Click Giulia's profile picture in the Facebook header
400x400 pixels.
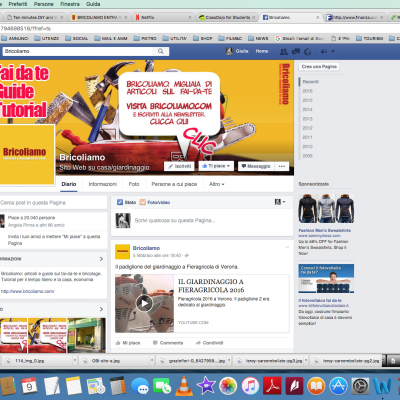tap(229, 51)
